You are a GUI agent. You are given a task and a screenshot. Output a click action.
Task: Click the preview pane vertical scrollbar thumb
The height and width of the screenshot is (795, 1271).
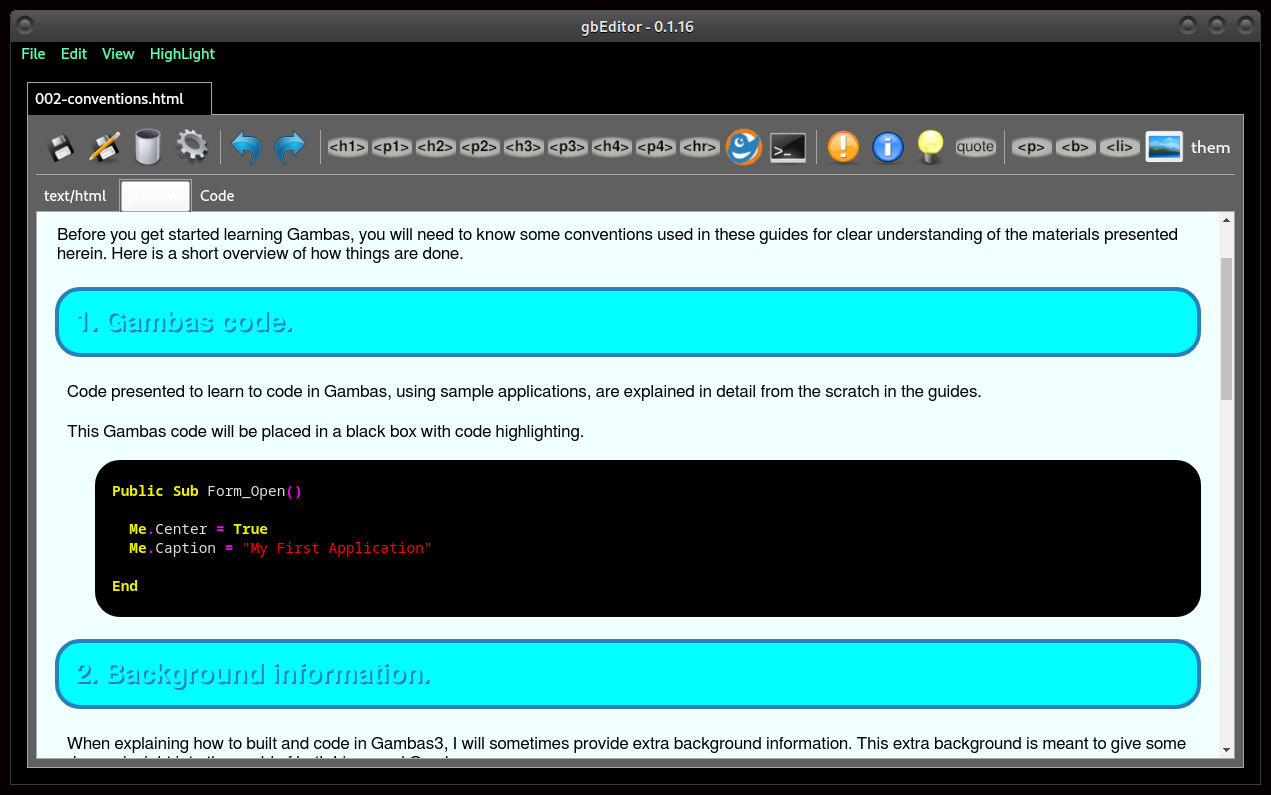click(1226, 328)
